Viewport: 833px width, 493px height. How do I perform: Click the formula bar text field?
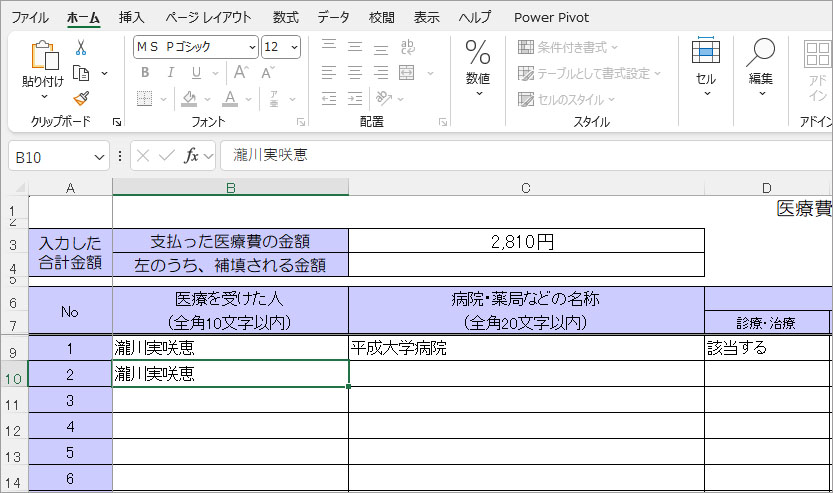pyautogui.click(x=526, y=156)
